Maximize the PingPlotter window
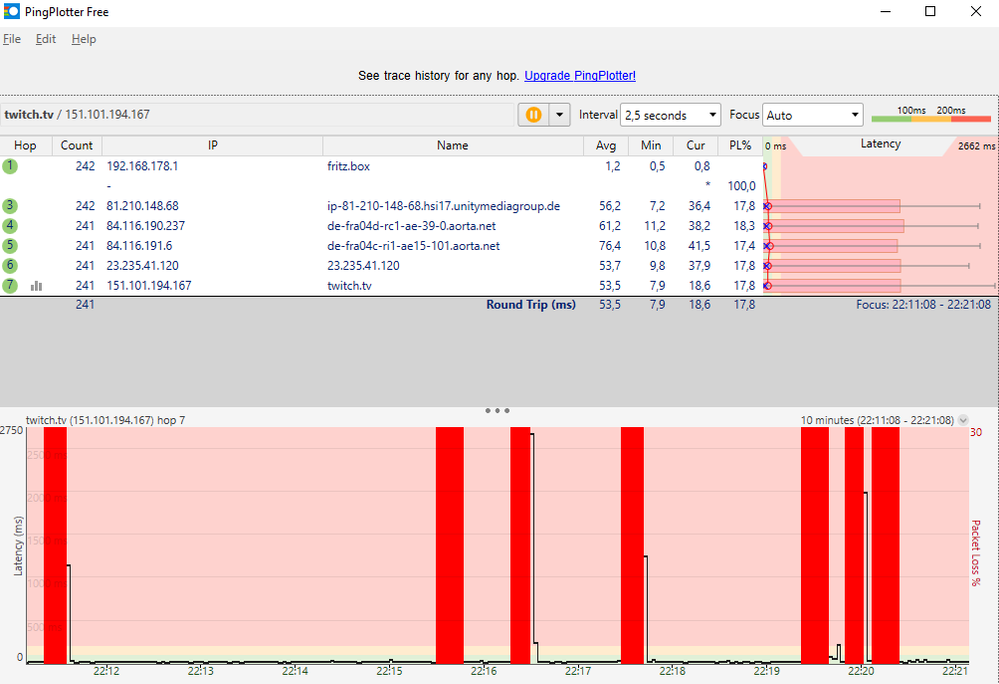Screen dimensions: 999x684 pos(930,11)
